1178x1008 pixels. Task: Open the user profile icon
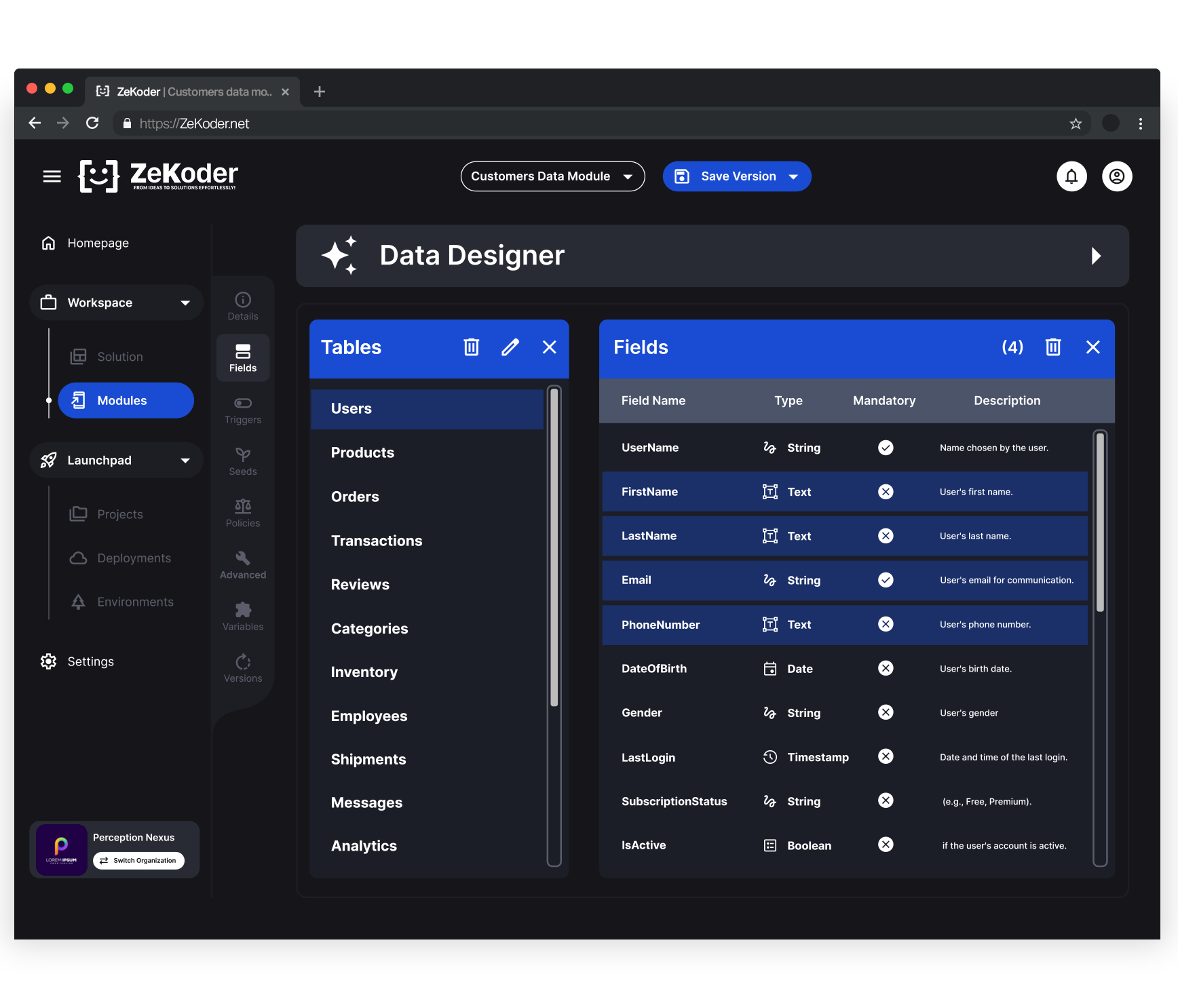(1116, 176)
